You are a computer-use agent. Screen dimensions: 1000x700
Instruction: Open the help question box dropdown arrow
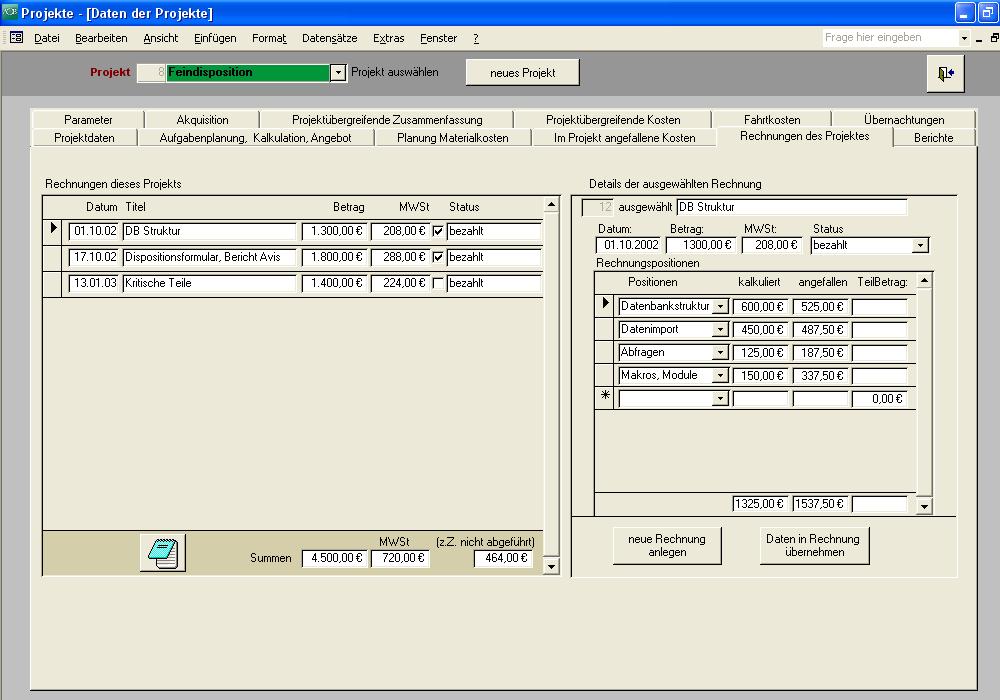(x=964, y=38)
